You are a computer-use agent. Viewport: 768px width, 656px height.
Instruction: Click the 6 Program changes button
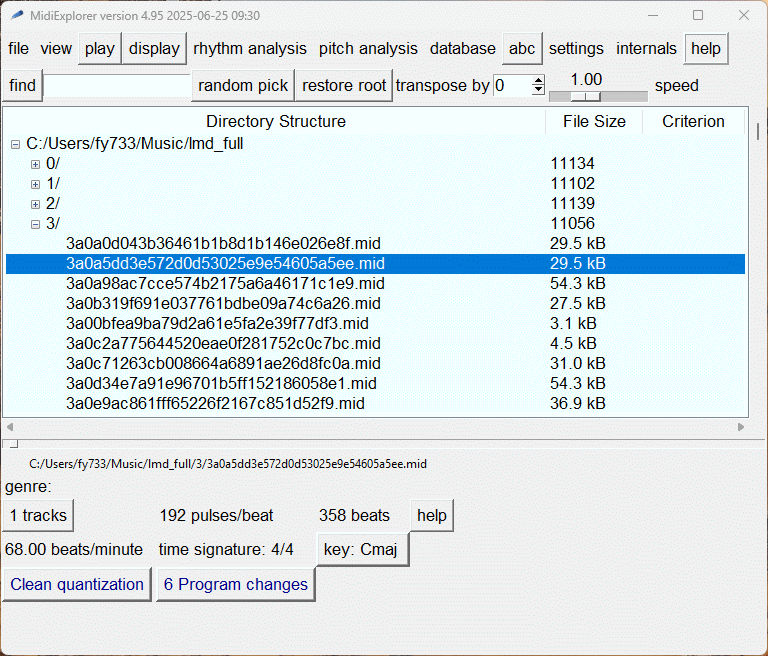click(236, 584)
